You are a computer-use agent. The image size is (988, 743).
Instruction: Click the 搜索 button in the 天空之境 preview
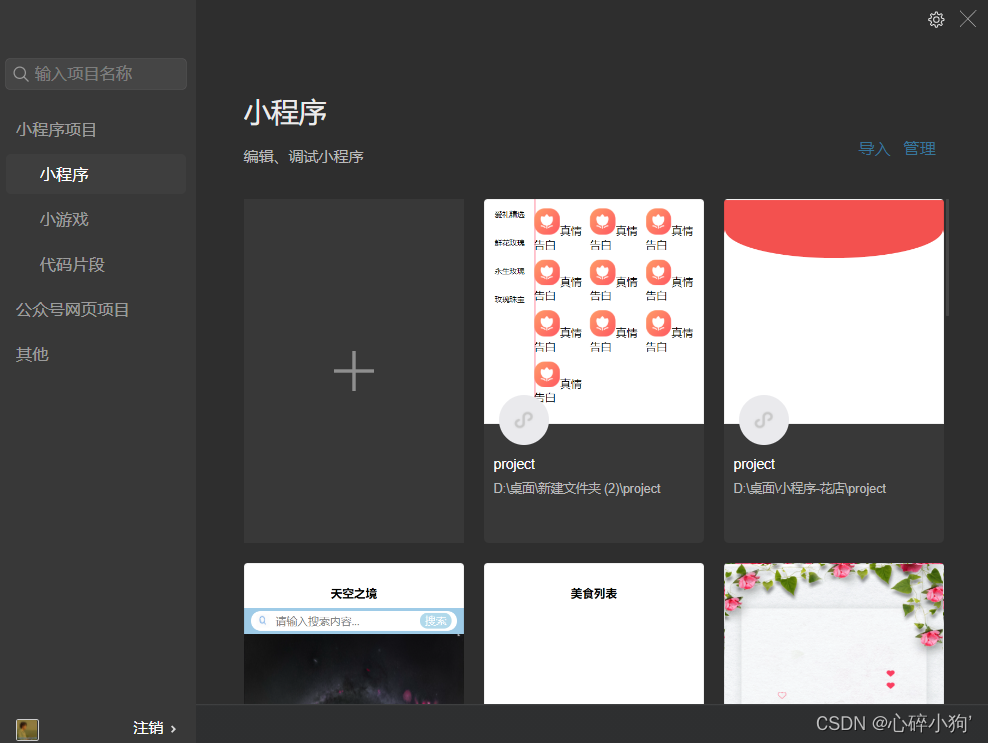click(x=437, y=620)
